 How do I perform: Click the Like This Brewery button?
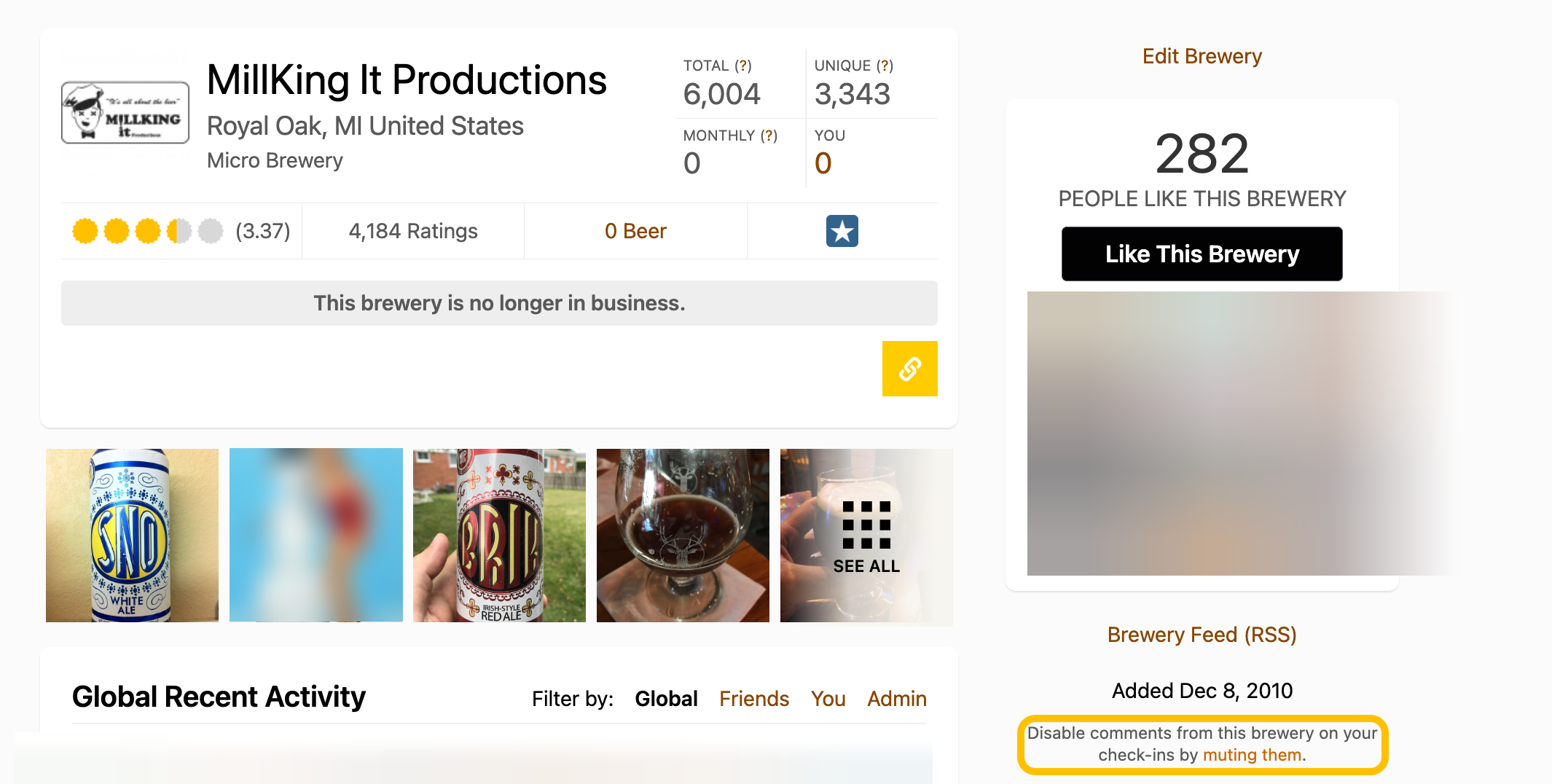[1202, 254]
